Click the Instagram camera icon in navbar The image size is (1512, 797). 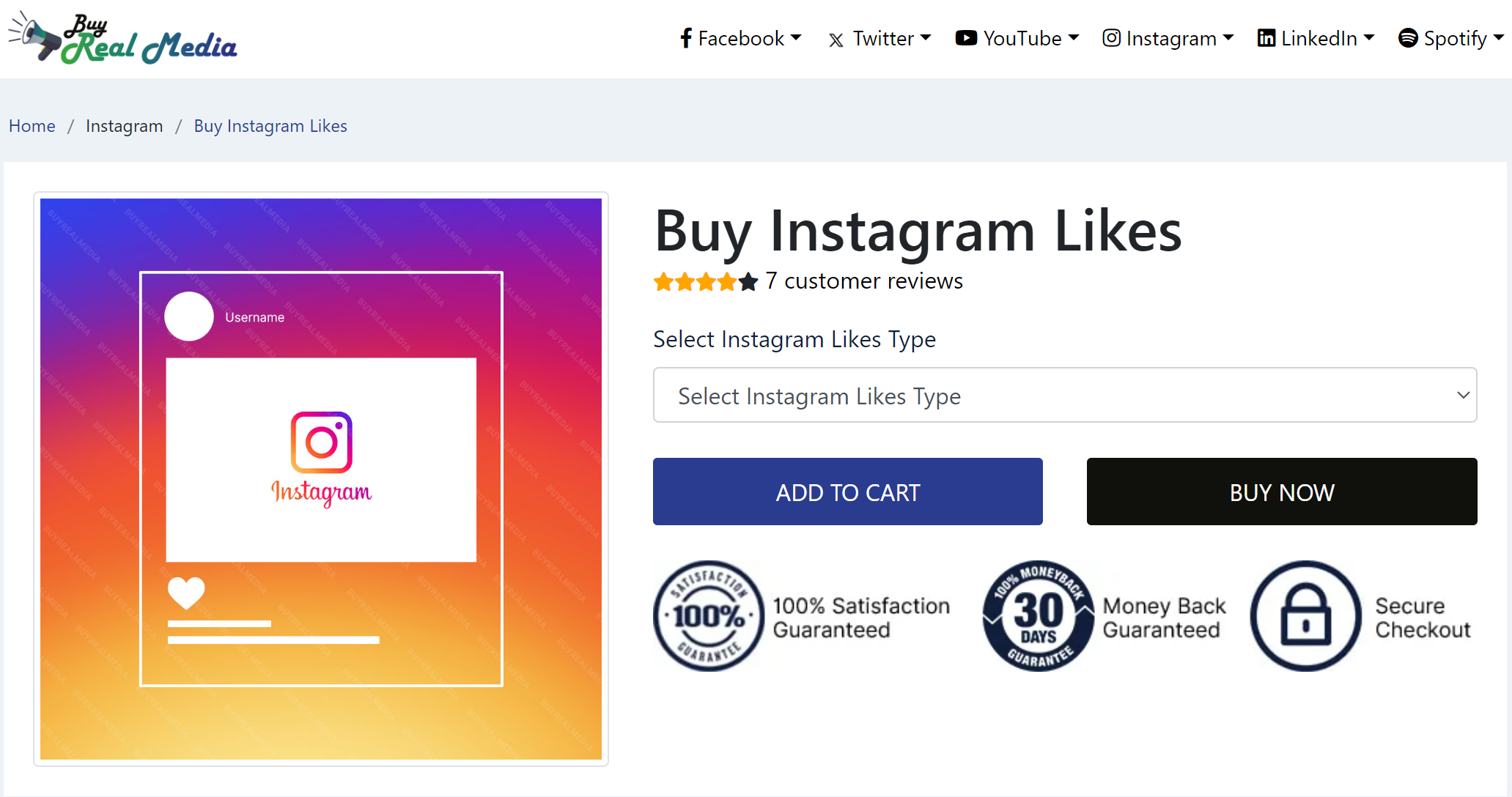point(1111,38)
